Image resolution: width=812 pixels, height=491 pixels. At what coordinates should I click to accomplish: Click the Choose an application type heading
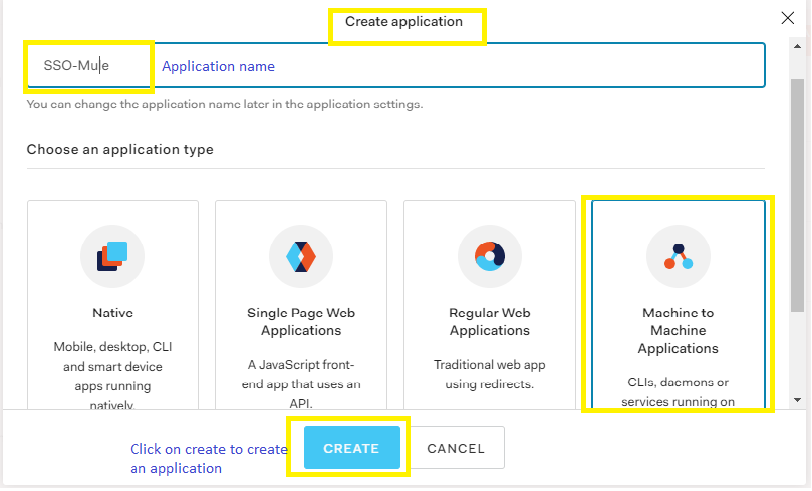point(120,150)
